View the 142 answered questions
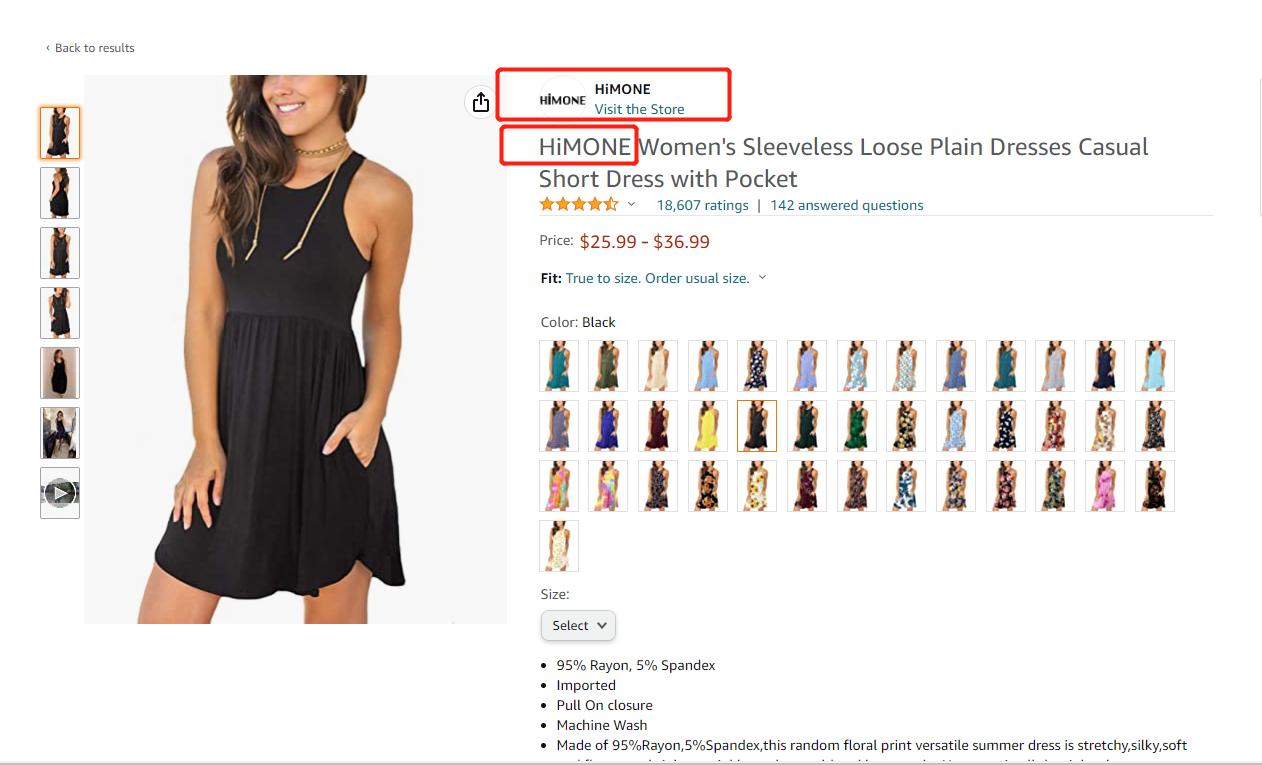Screen dimensions: 1262x765 [x=846, y=205]
